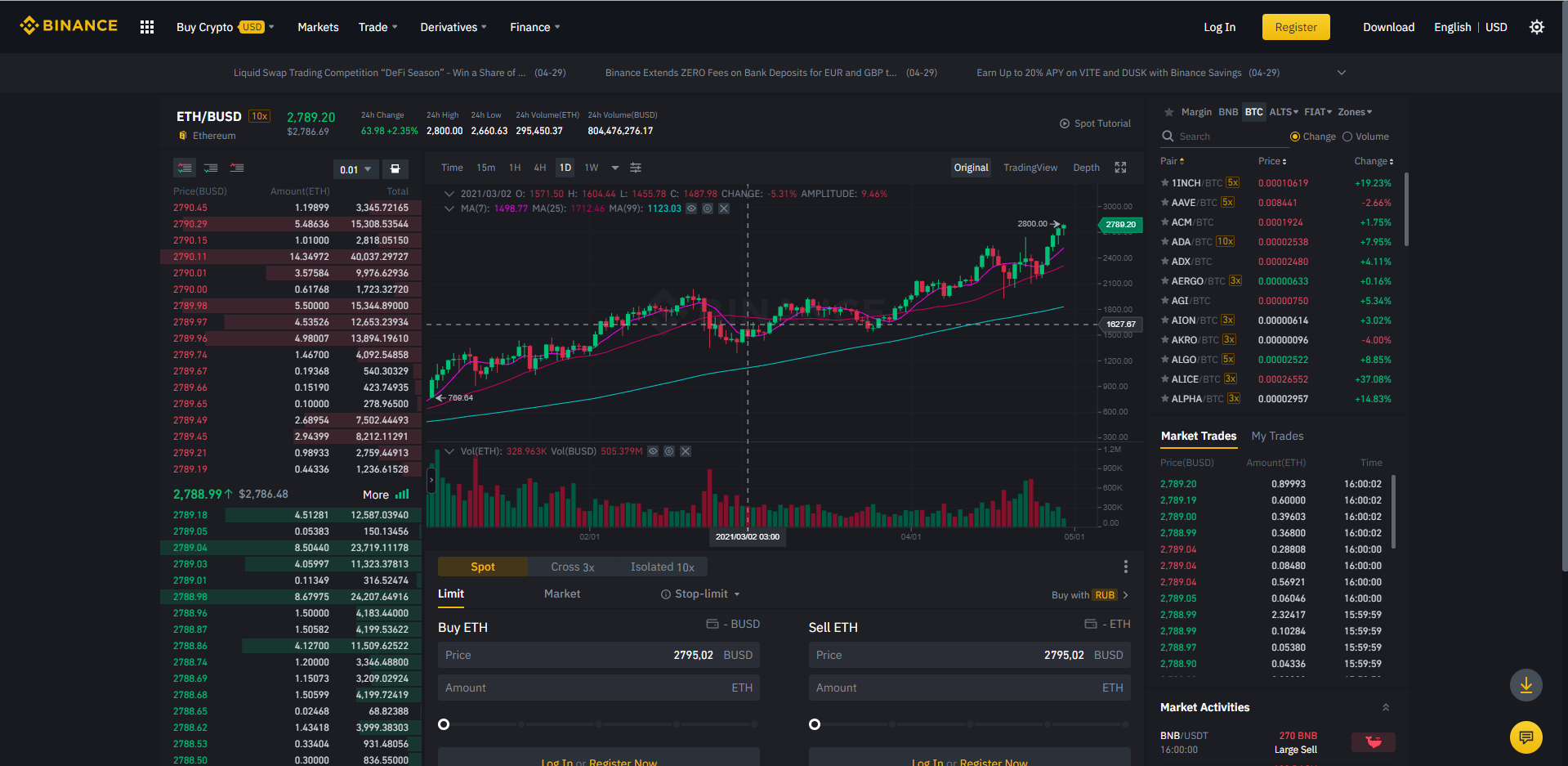Screen dimensions: 1568x766
Task: Click the Ethereum info book icon
Action: point(183,136)
